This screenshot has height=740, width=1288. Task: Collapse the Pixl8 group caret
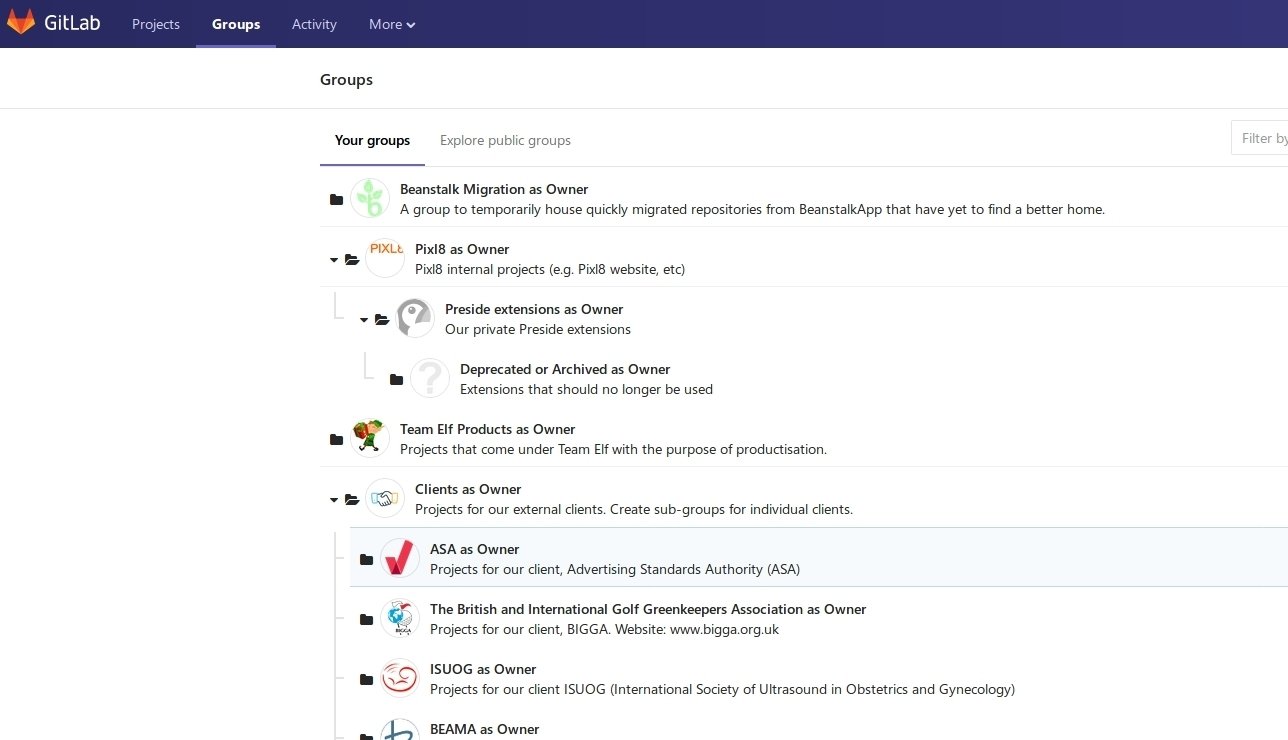point(334,260)
